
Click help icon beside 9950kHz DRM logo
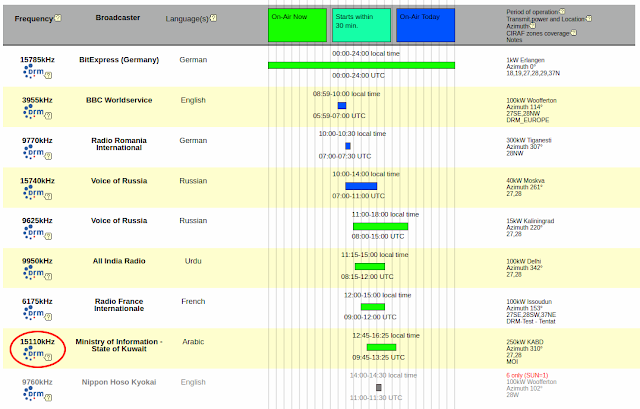coord(48,276)
